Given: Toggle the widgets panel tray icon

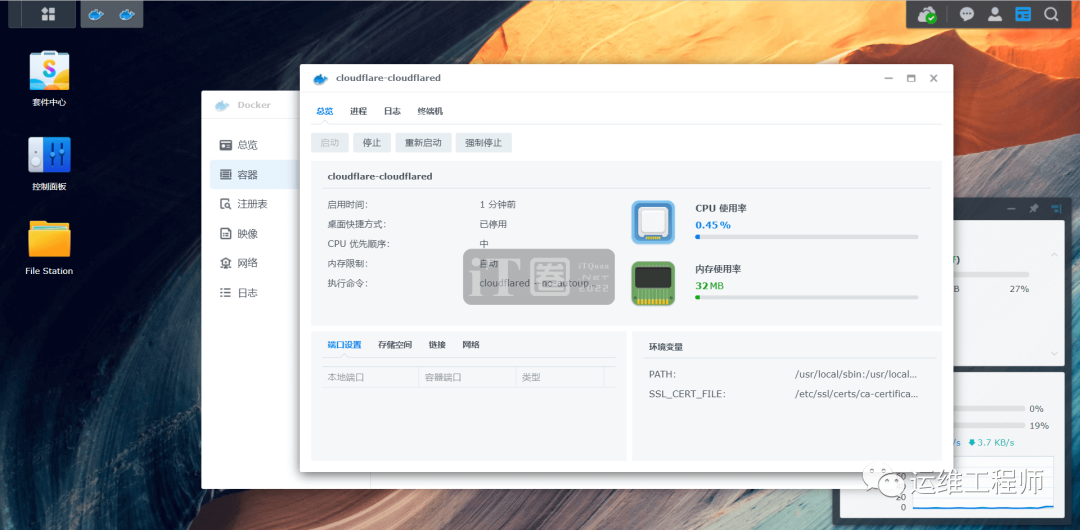Looking at the screenshot, I should 1023,14.
